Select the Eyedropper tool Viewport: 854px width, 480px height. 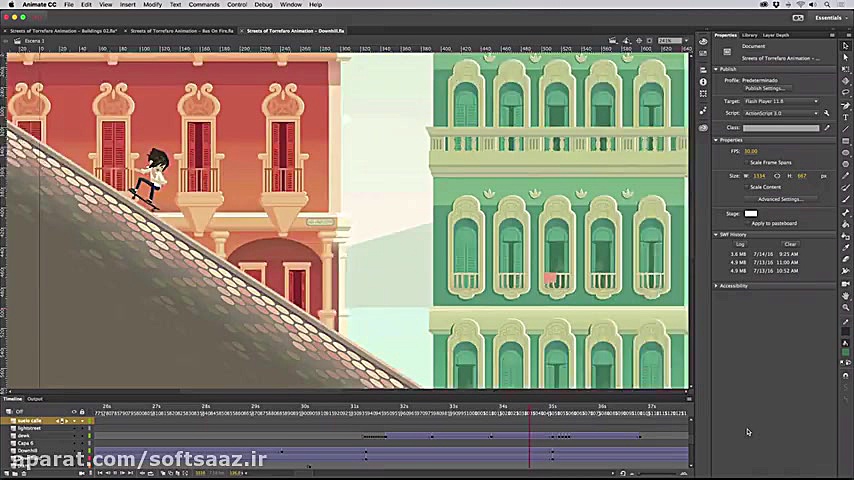pyautogui.click(x=845, y=248)
